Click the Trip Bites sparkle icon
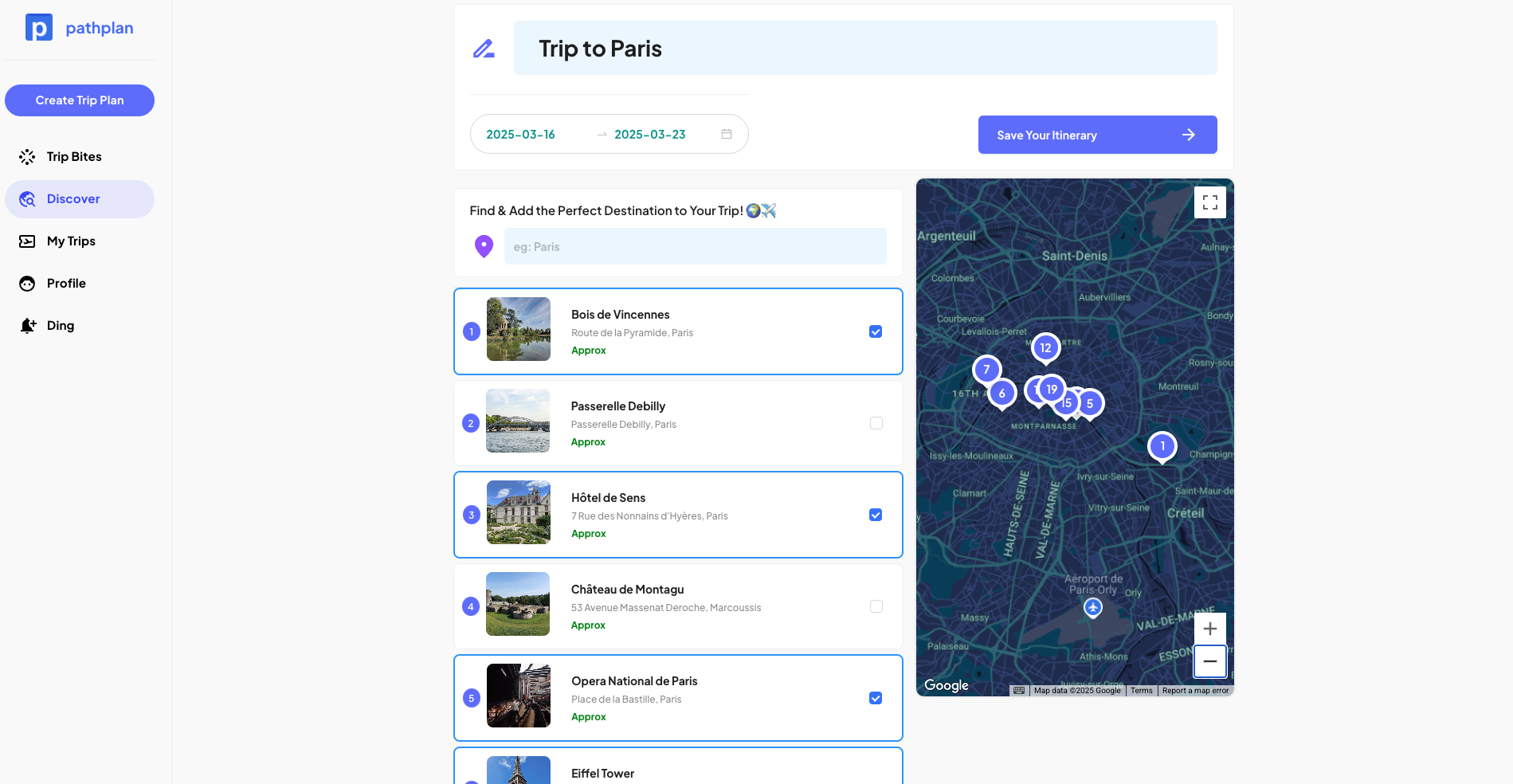 (x=27, y=157)
